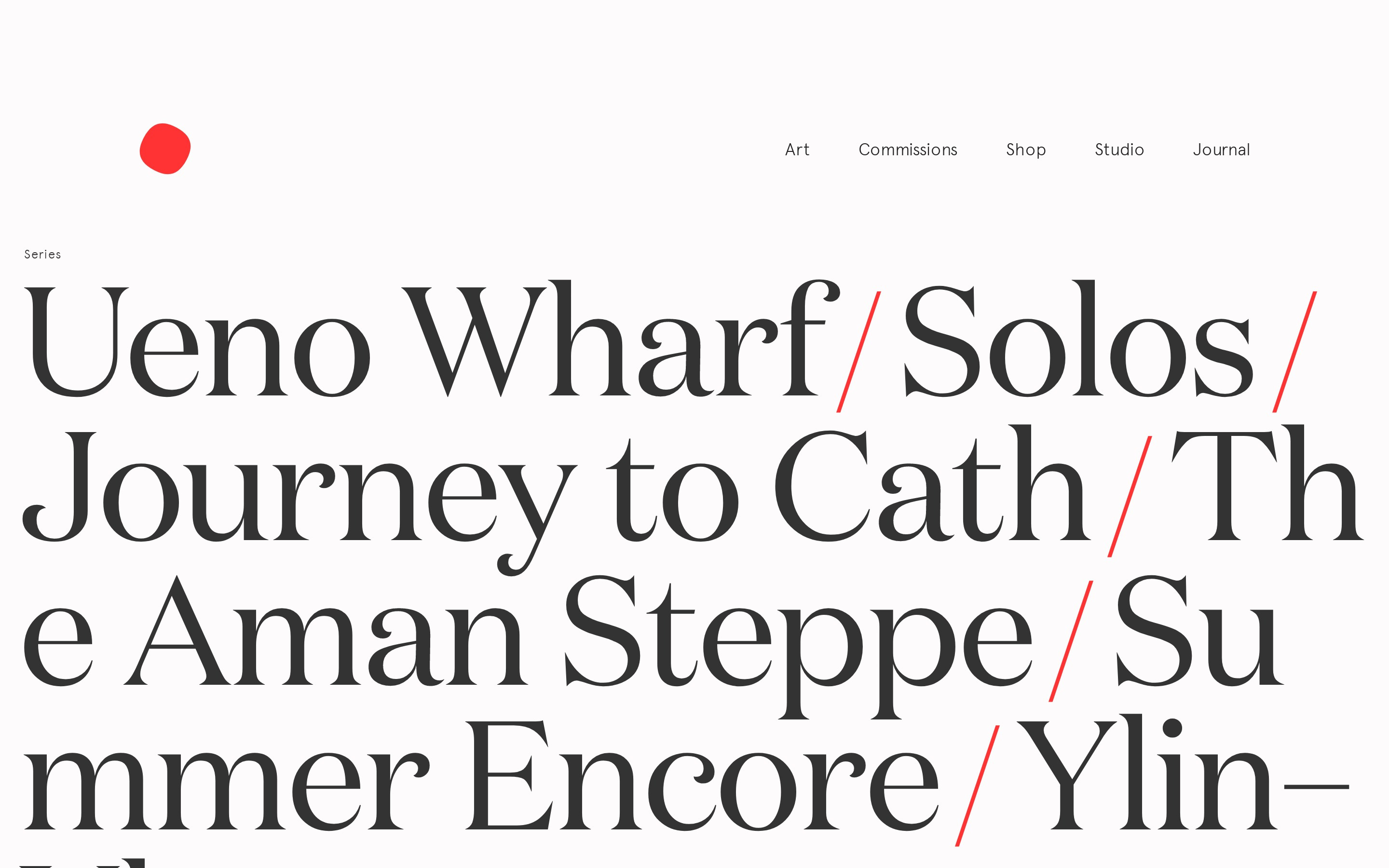
Task: Open the Journal navigation link
Action: pos(1221,150)
